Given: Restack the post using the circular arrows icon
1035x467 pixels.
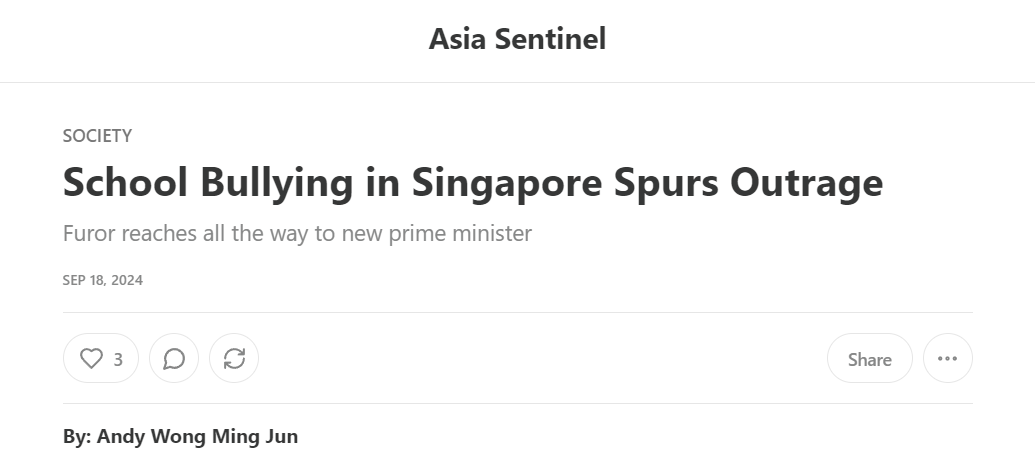Looking at the screenshot, I should pos(234,359).
